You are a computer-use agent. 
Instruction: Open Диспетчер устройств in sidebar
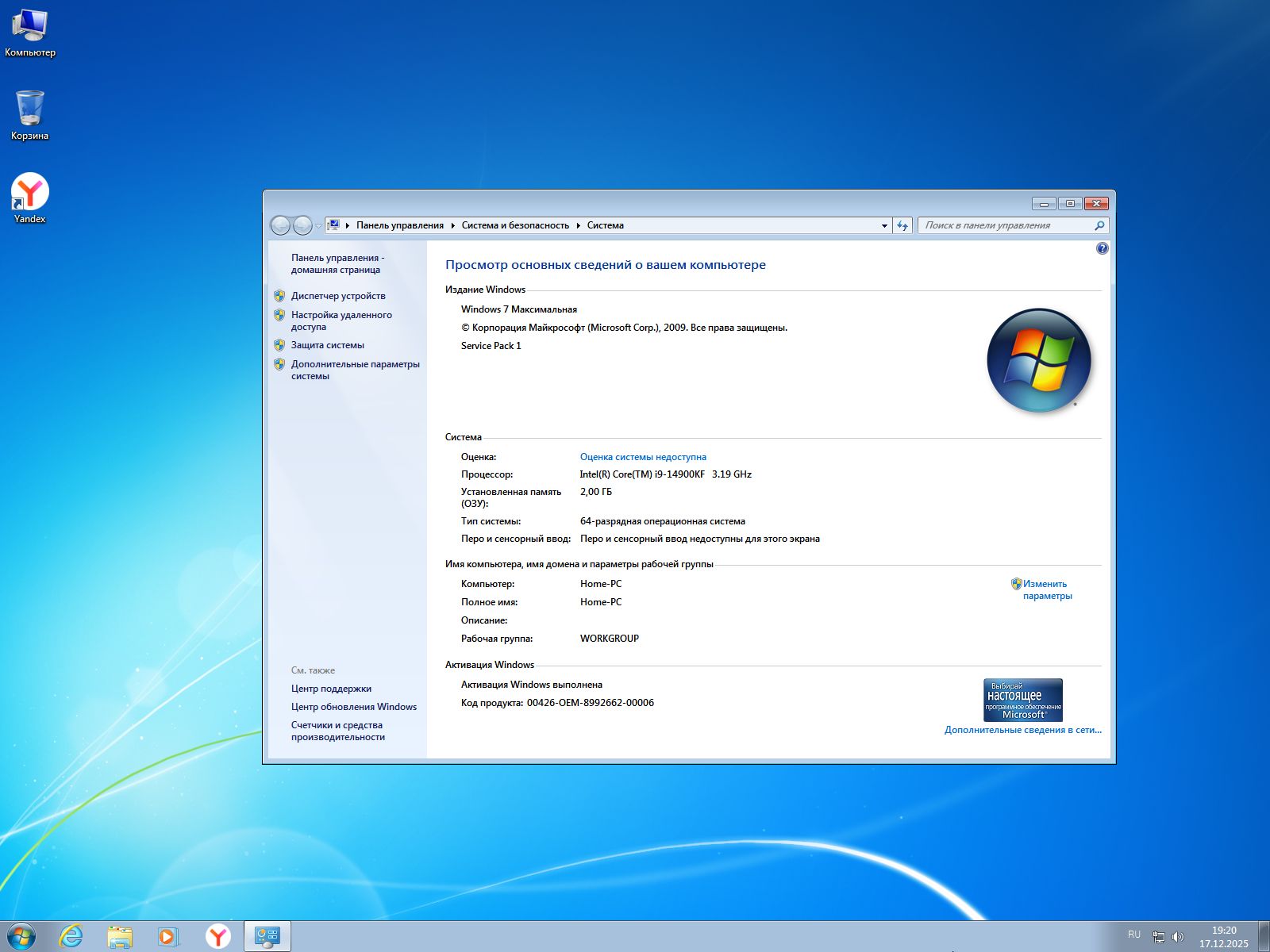coord(338,296)
